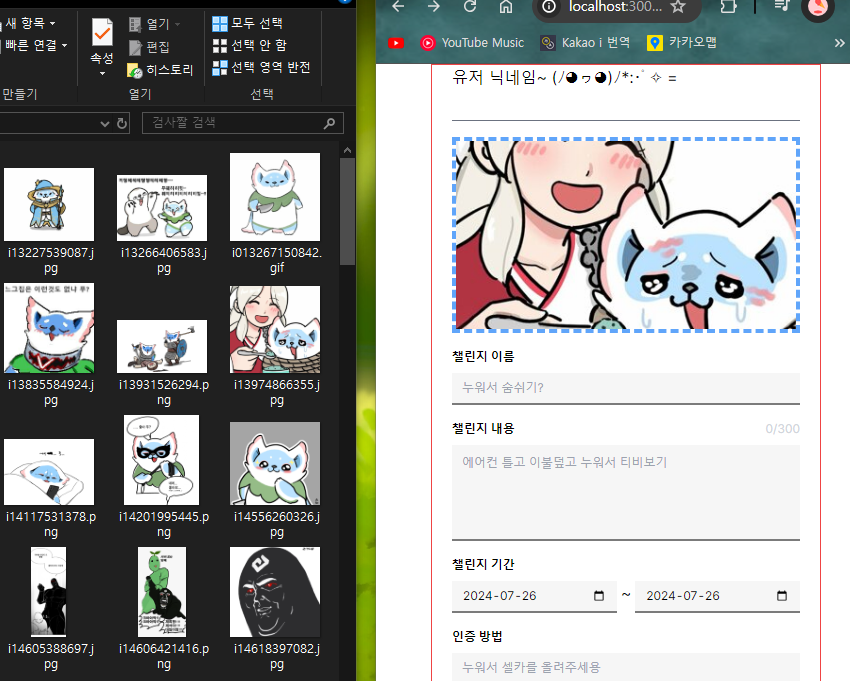The image size is (850, 681).
Task: Select file i13266406583.jpg thumbnail
Action: pyautogui.click(x=162, y=208)
